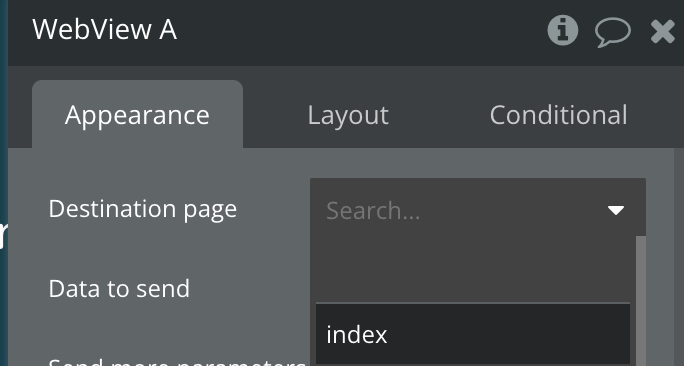Close the WebView A property editor
684x366 pixels.
point(663,32)
